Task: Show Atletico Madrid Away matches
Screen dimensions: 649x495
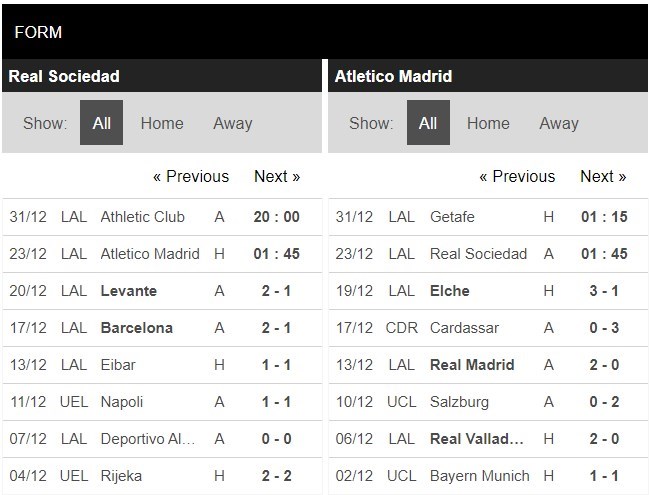Action: [x=559, y=123]
